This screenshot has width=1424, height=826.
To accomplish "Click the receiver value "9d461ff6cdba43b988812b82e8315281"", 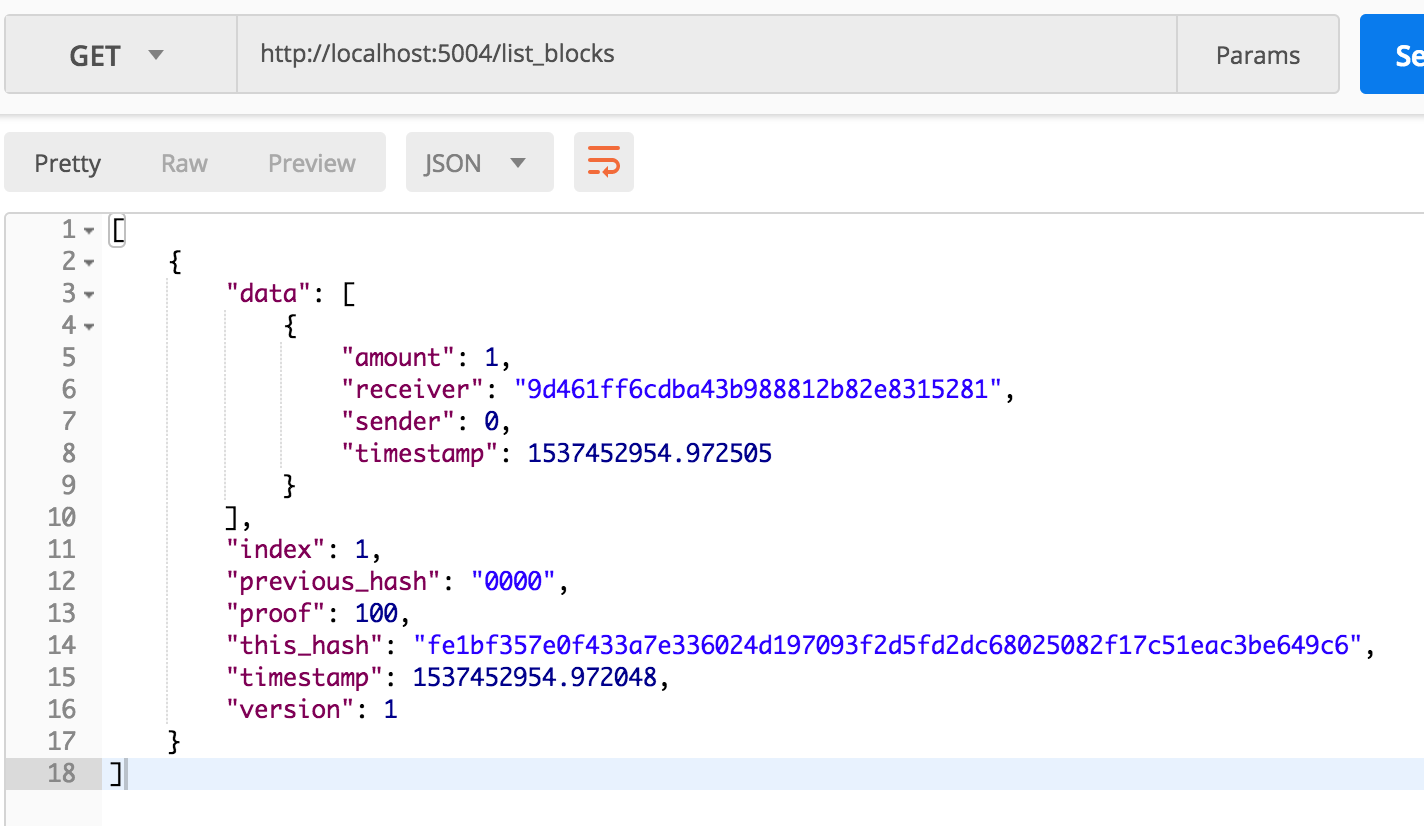I will [x=758, y=389].
